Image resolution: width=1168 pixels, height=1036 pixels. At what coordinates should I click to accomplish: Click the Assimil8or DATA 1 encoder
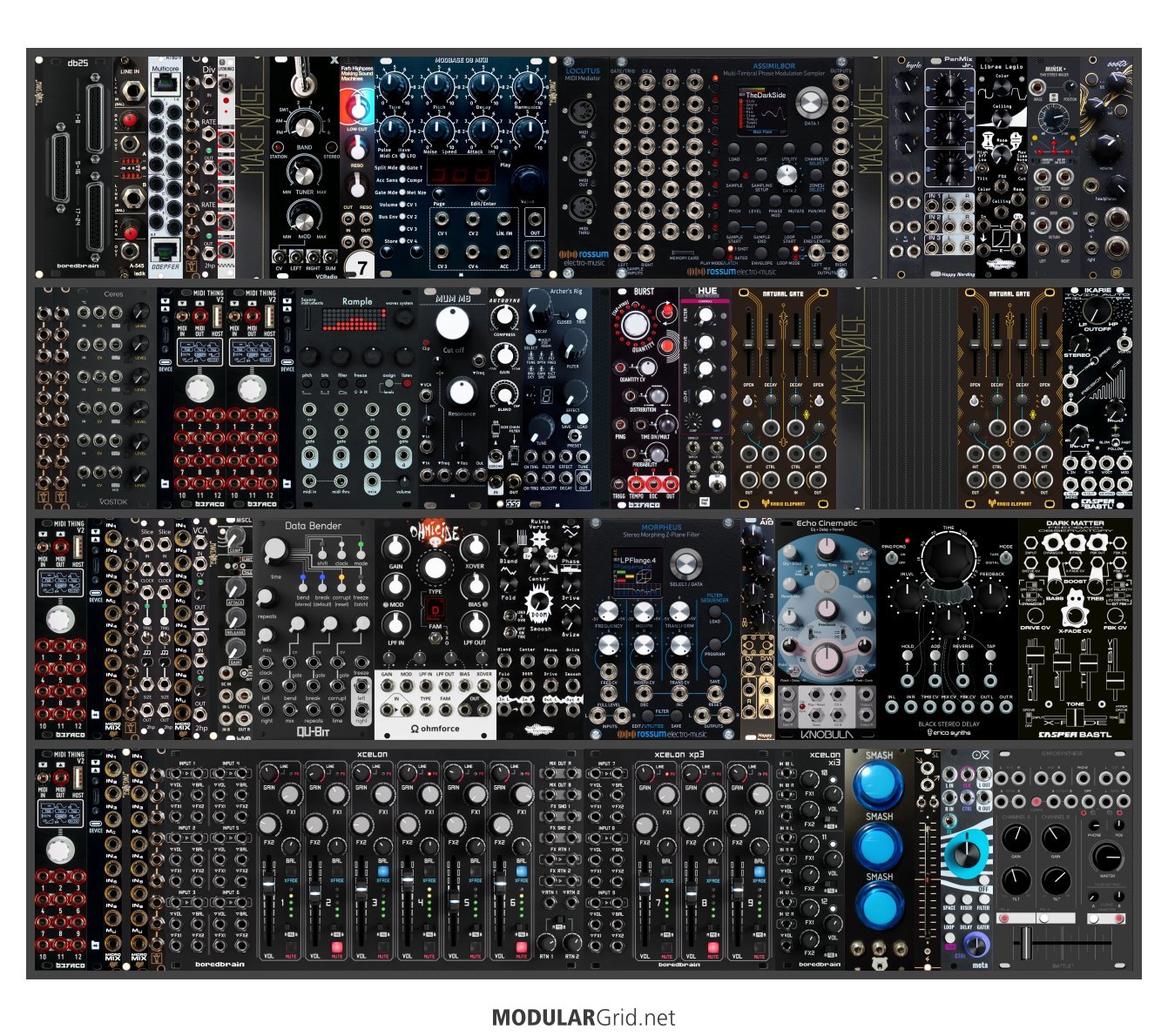click(x=811, y=104)
